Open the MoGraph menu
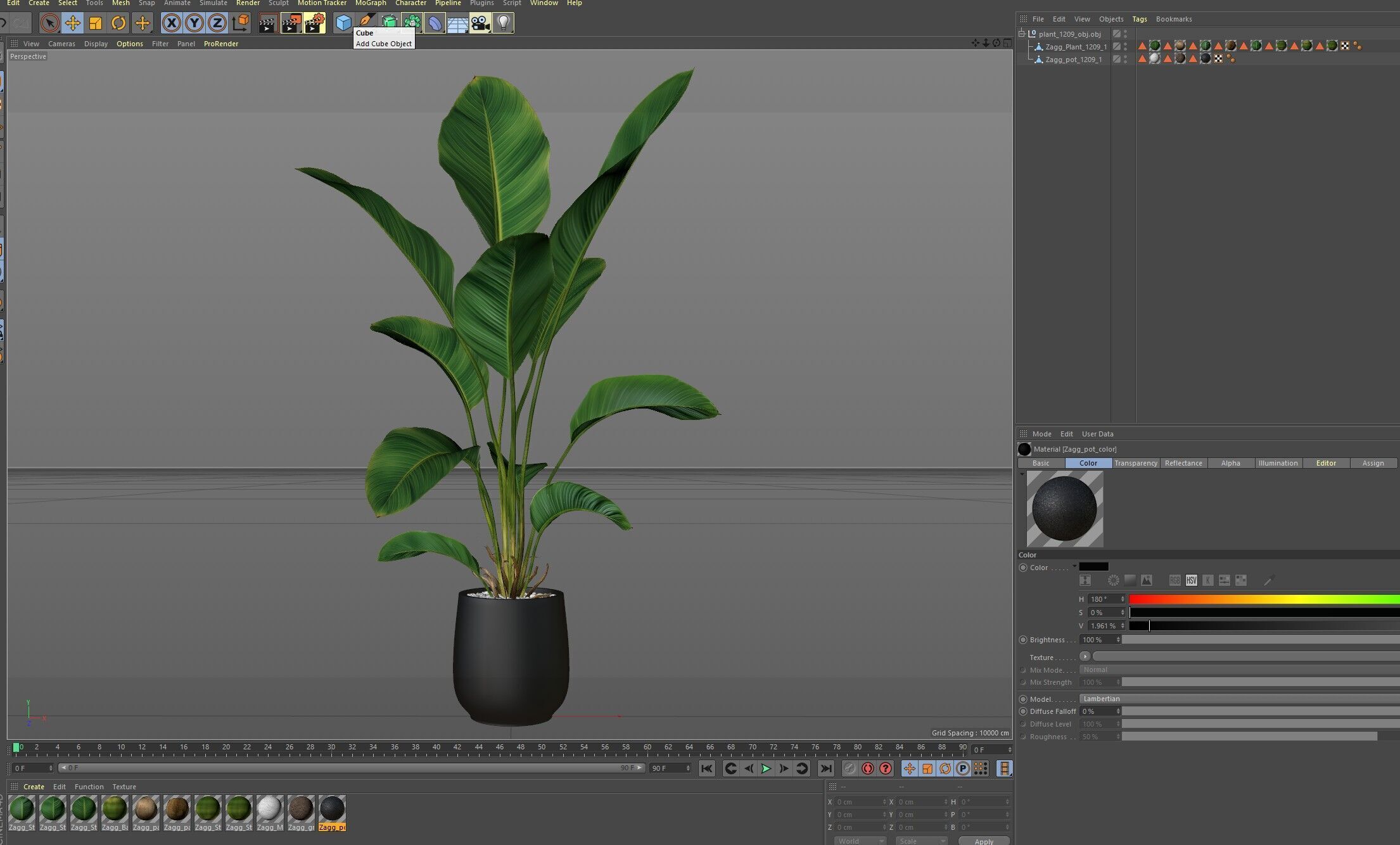 [371, 3]
